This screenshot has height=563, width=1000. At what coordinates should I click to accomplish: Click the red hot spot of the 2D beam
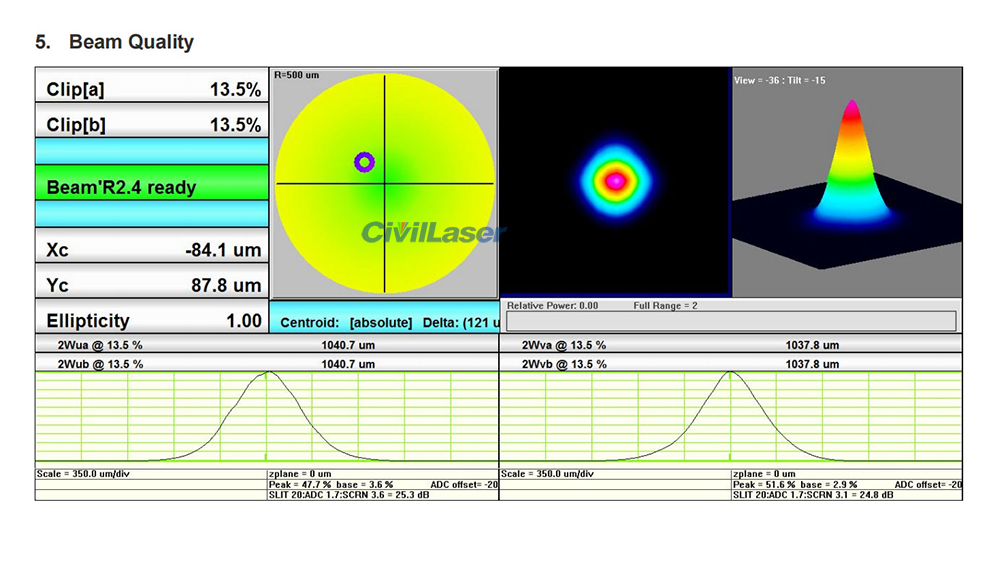(x=616, y=180)
